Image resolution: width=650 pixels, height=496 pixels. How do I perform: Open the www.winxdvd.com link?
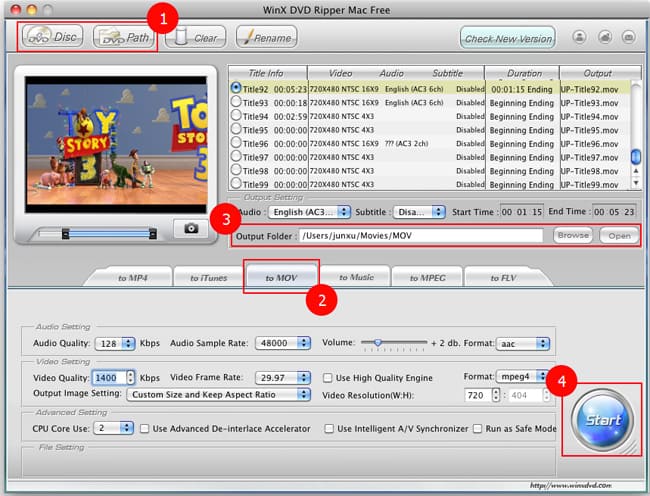[570, 485]
